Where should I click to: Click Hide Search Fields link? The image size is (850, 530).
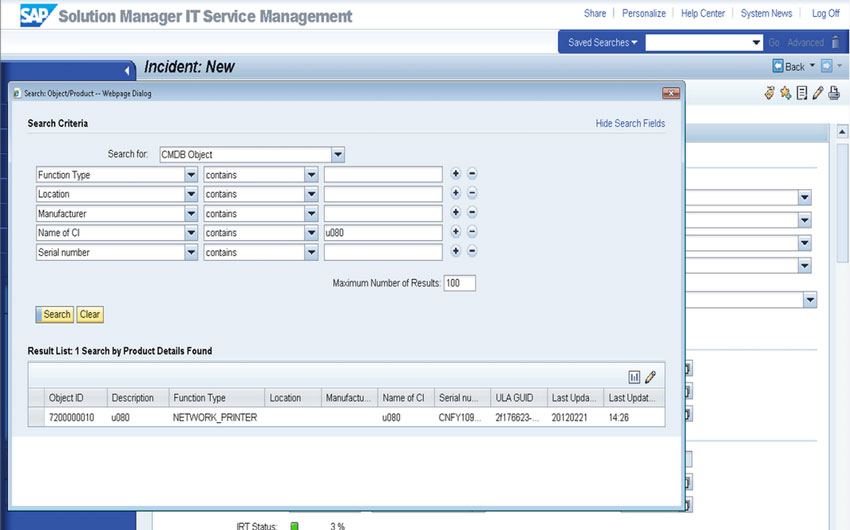[630, 124]
